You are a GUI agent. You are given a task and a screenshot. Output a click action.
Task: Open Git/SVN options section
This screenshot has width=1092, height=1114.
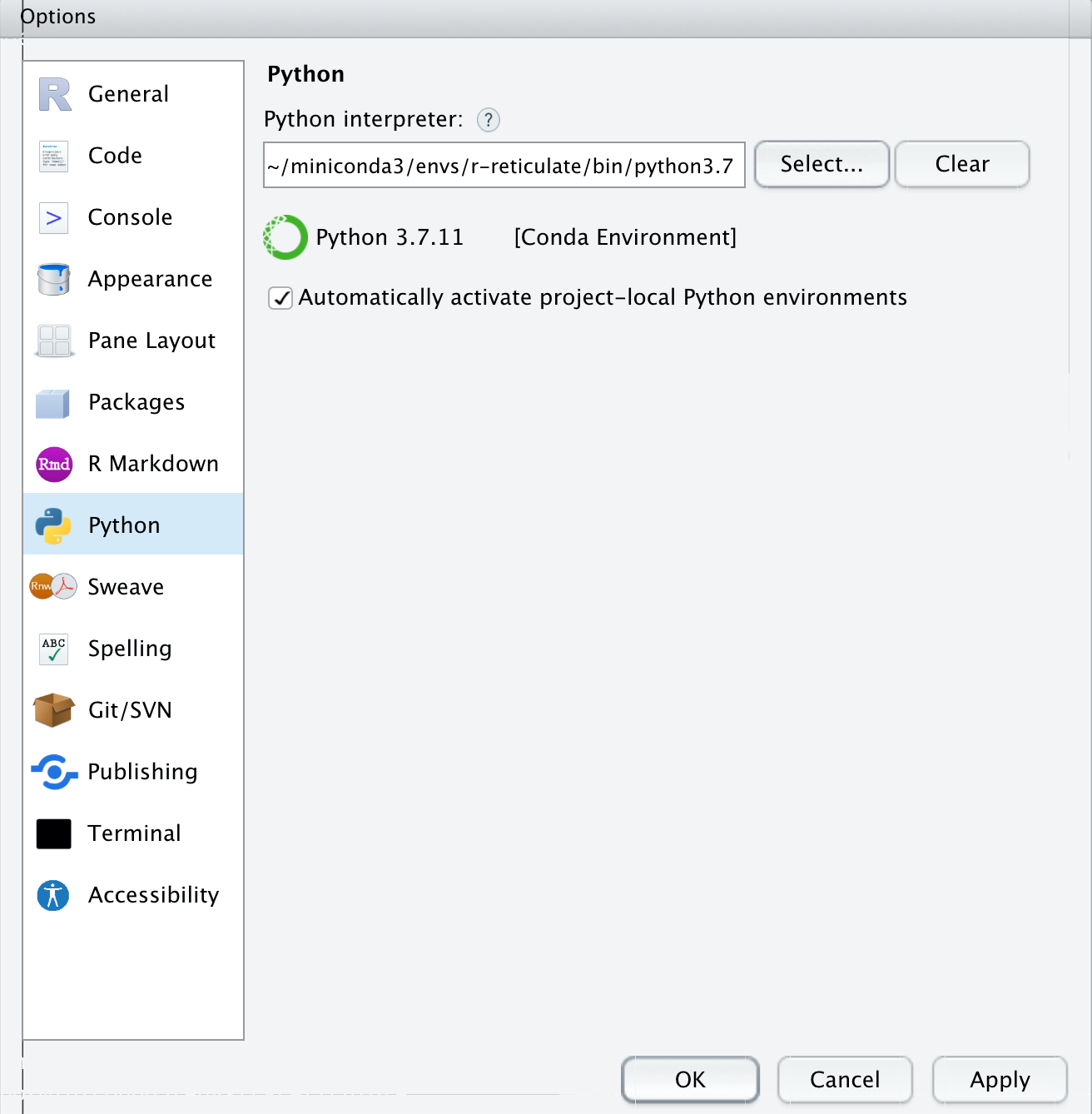tap(133, 710)
